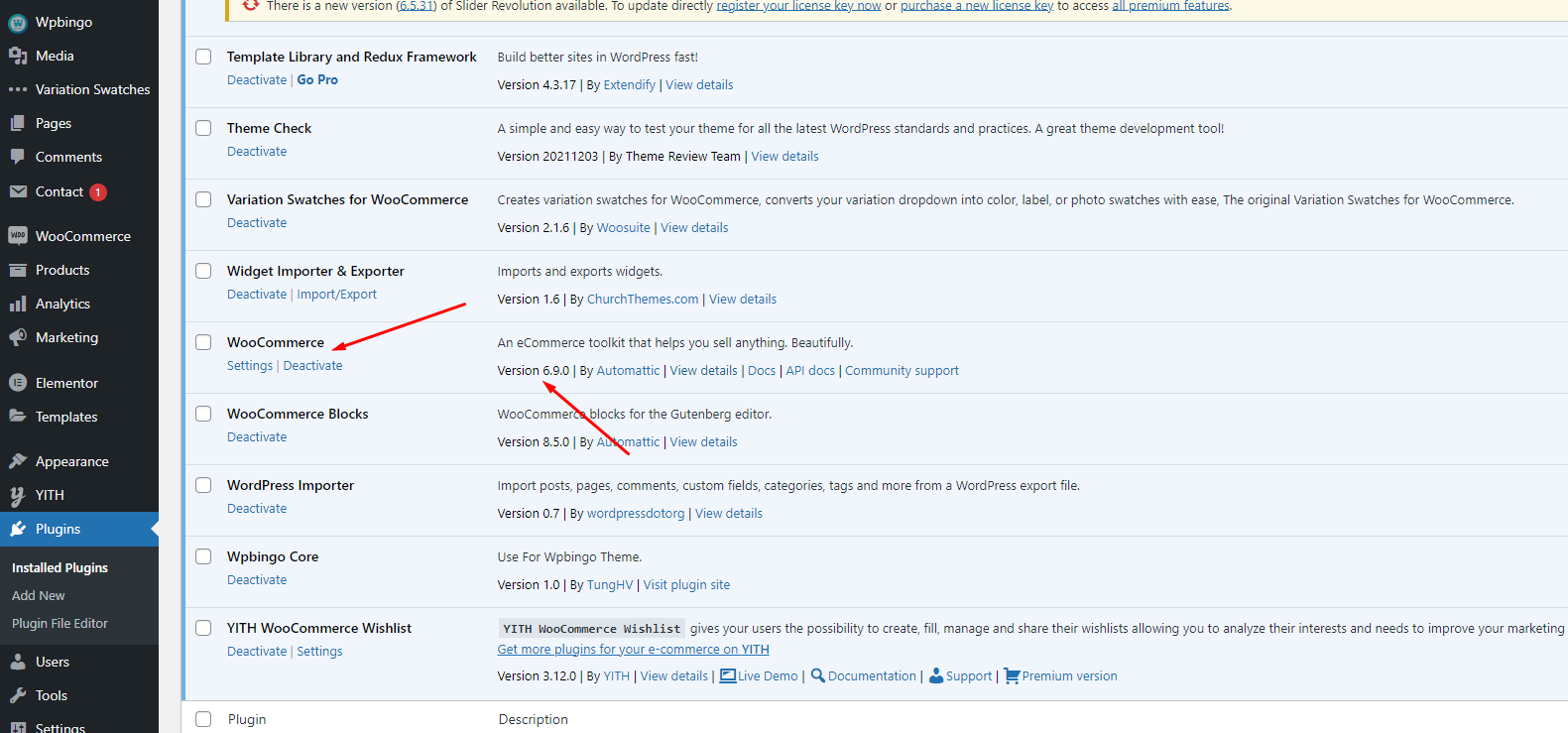Click the Products sidebar icon
Image resolution: width=1568 pixels, height=733 pixels.
[x=18, y=270]
